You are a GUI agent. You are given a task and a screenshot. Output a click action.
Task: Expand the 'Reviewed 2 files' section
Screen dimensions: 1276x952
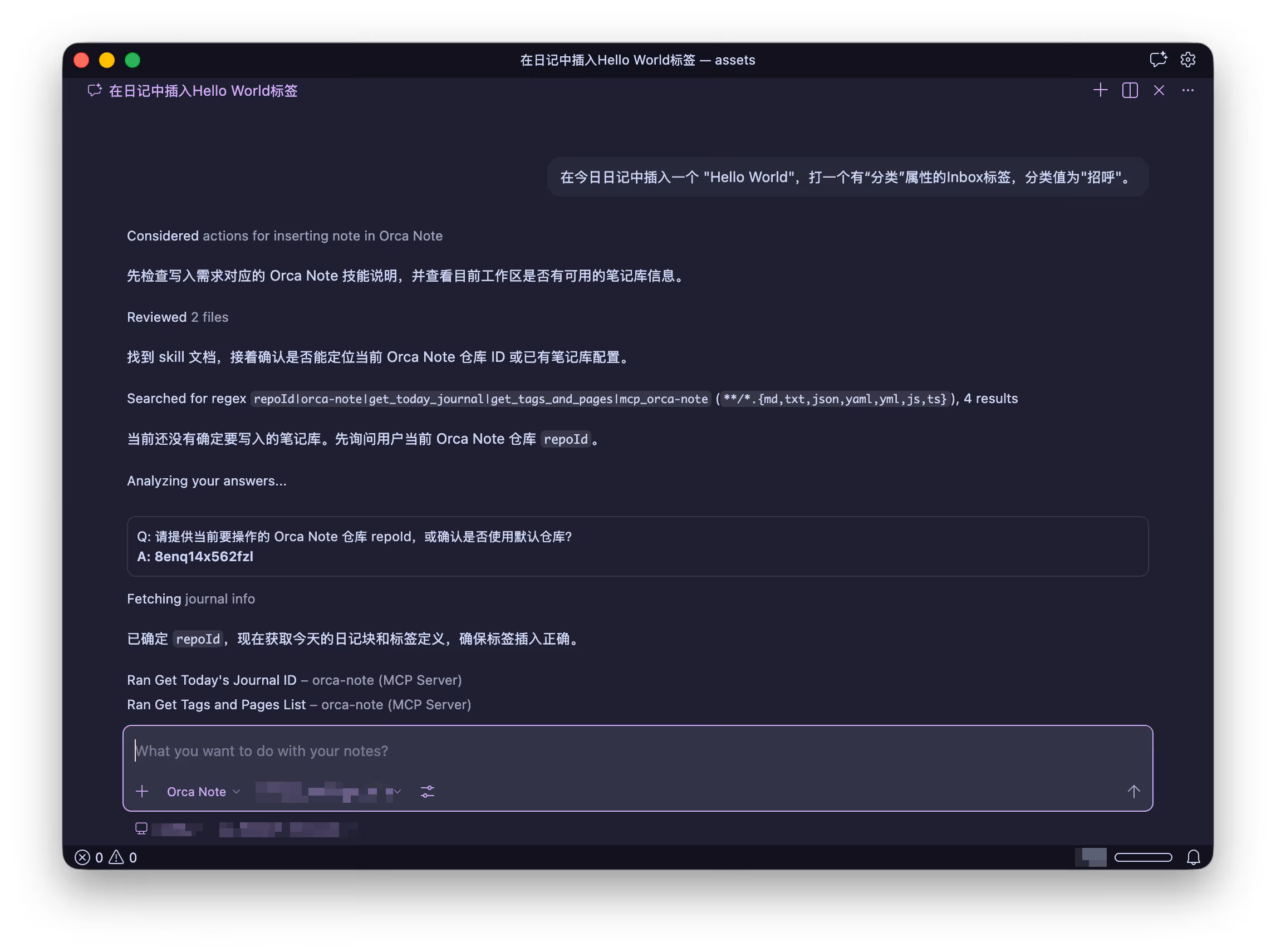tap(178, 317)
